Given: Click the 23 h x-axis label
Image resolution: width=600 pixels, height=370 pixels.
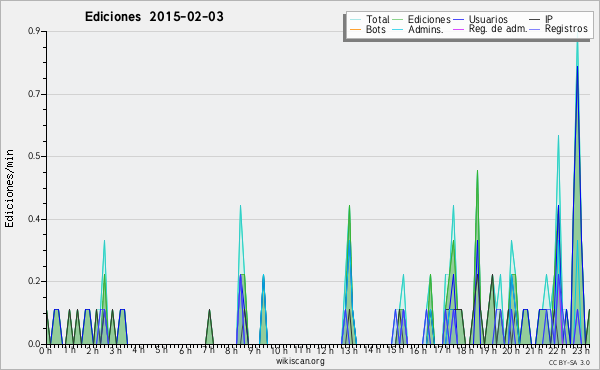Looking at the screenshot, I should [x=581, y=350].
